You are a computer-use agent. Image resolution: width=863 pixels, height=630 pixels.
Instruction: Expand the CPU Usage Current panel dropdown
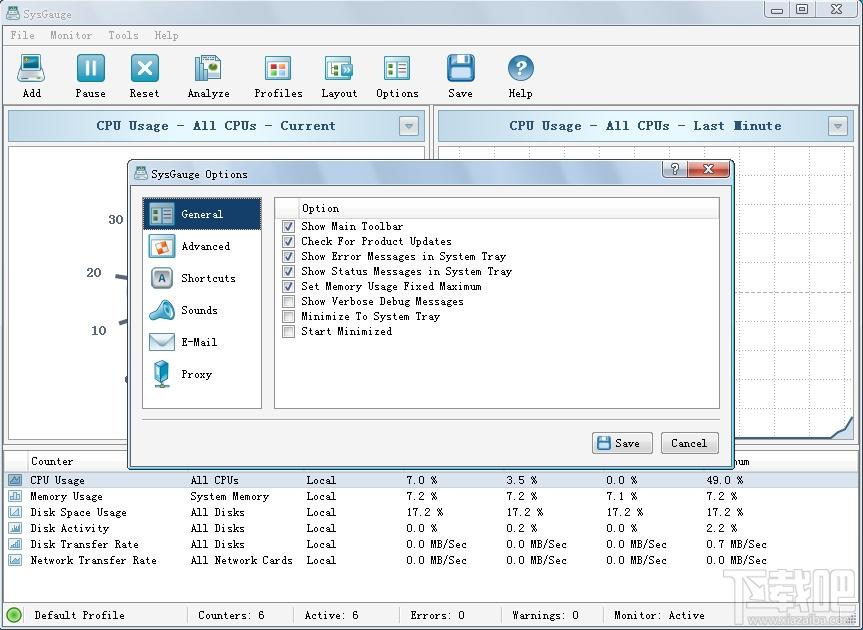408,126
